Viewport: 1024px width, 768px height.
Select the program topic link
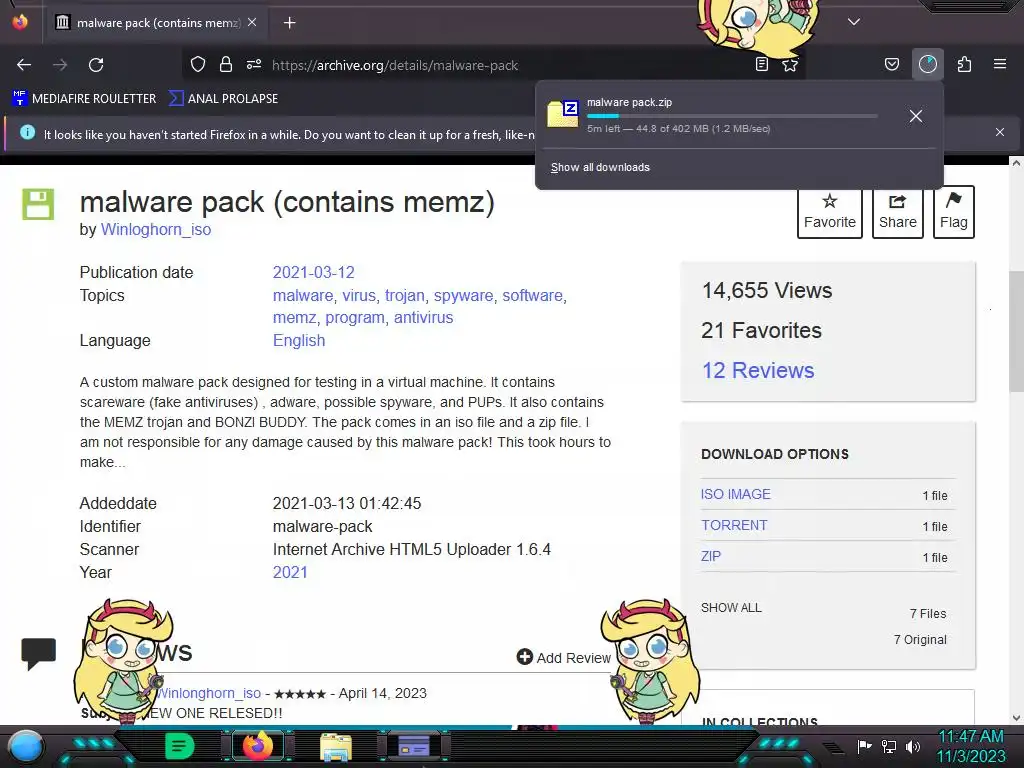point(355,317)
